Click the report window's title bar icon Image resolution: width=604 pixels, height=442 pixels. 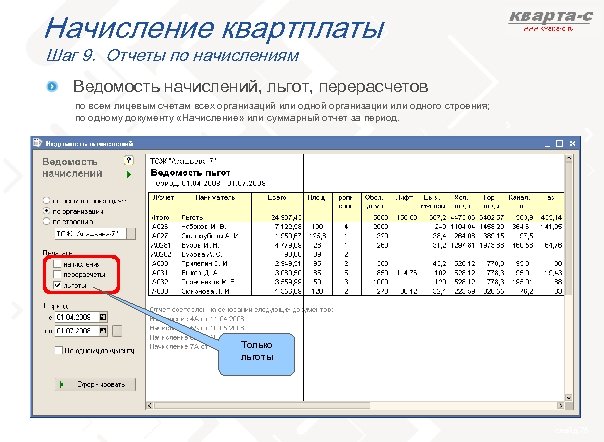coord(37,143)
